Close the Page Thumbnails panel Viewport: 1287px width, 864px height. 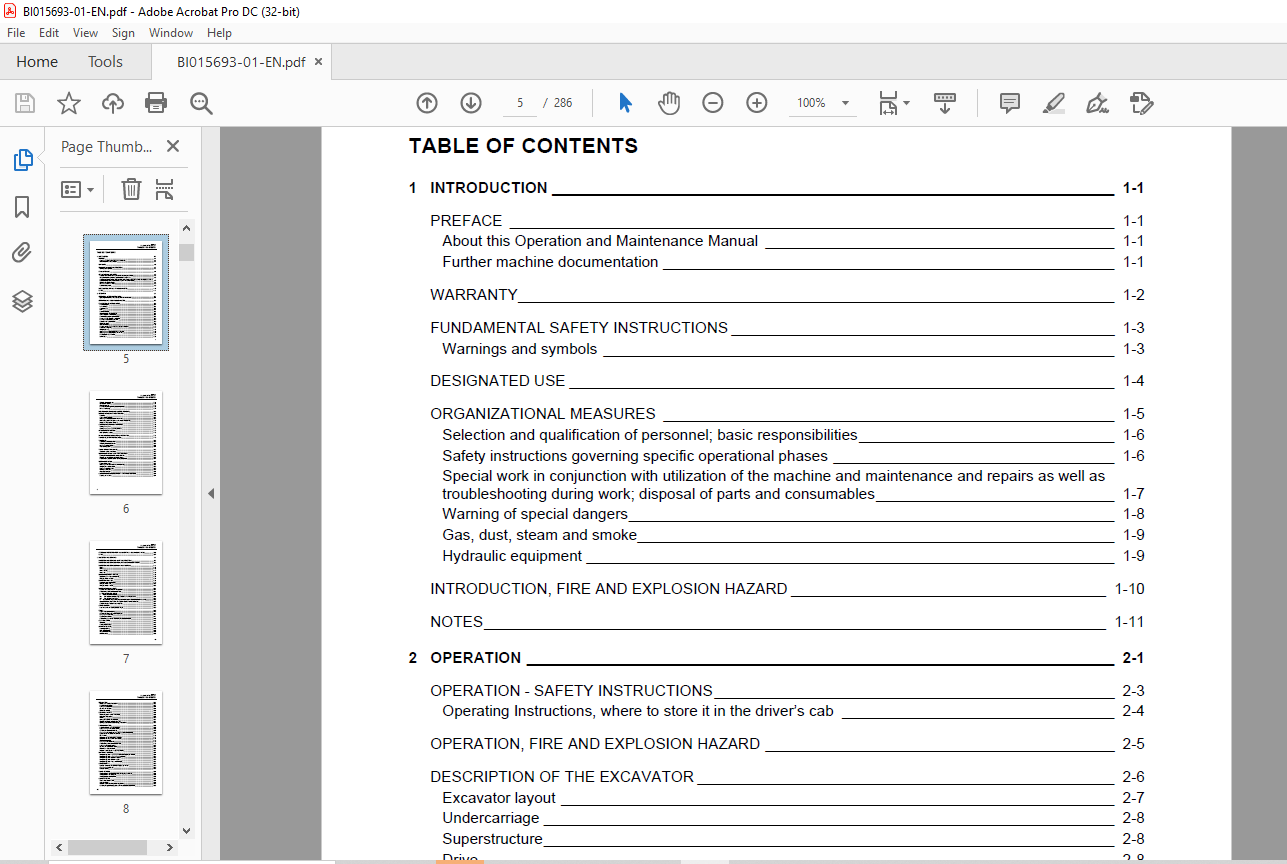pyautogui.click(x=173, y=146)
